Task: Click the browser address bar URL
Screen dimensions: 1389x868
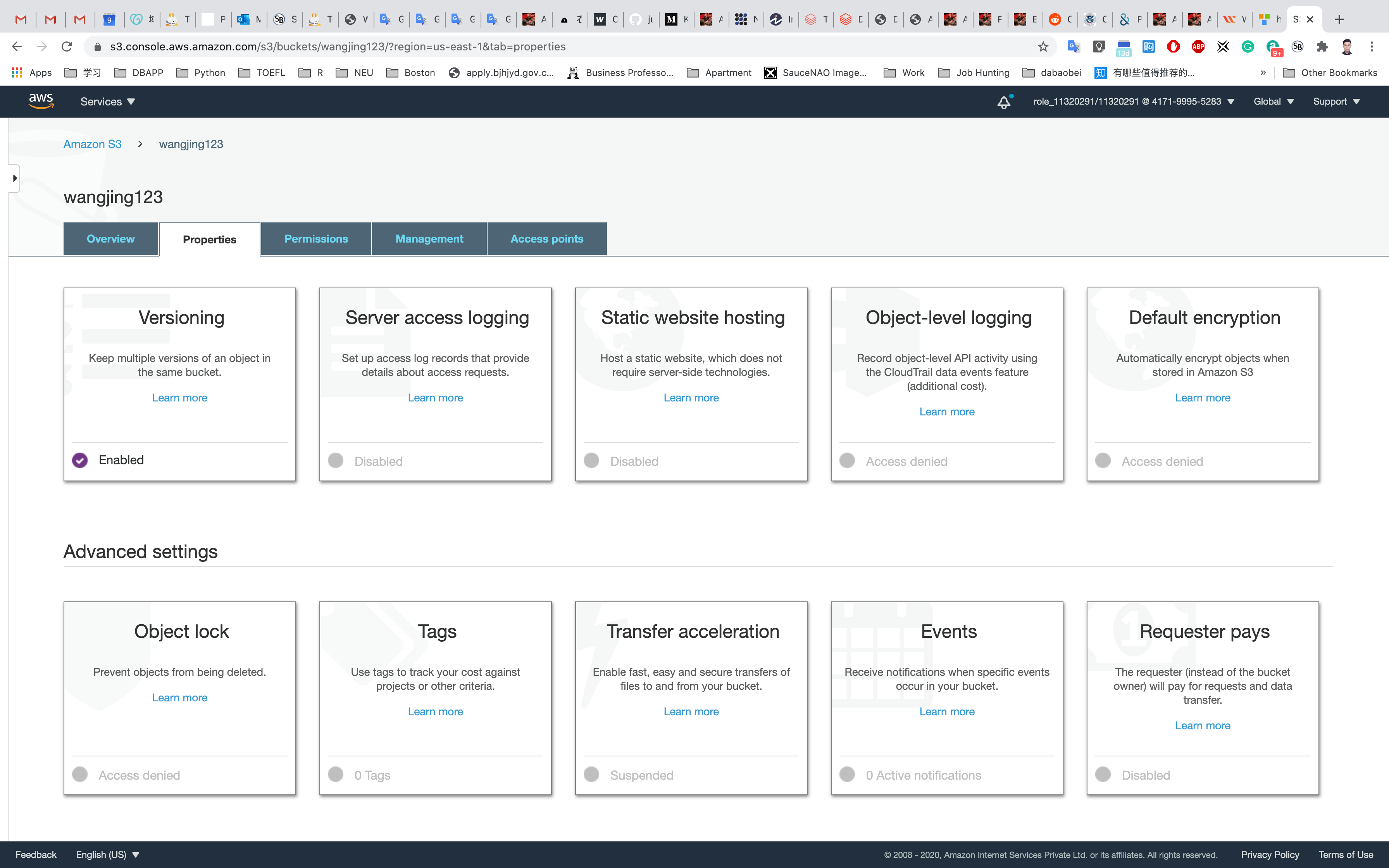Action: (338, 46)
